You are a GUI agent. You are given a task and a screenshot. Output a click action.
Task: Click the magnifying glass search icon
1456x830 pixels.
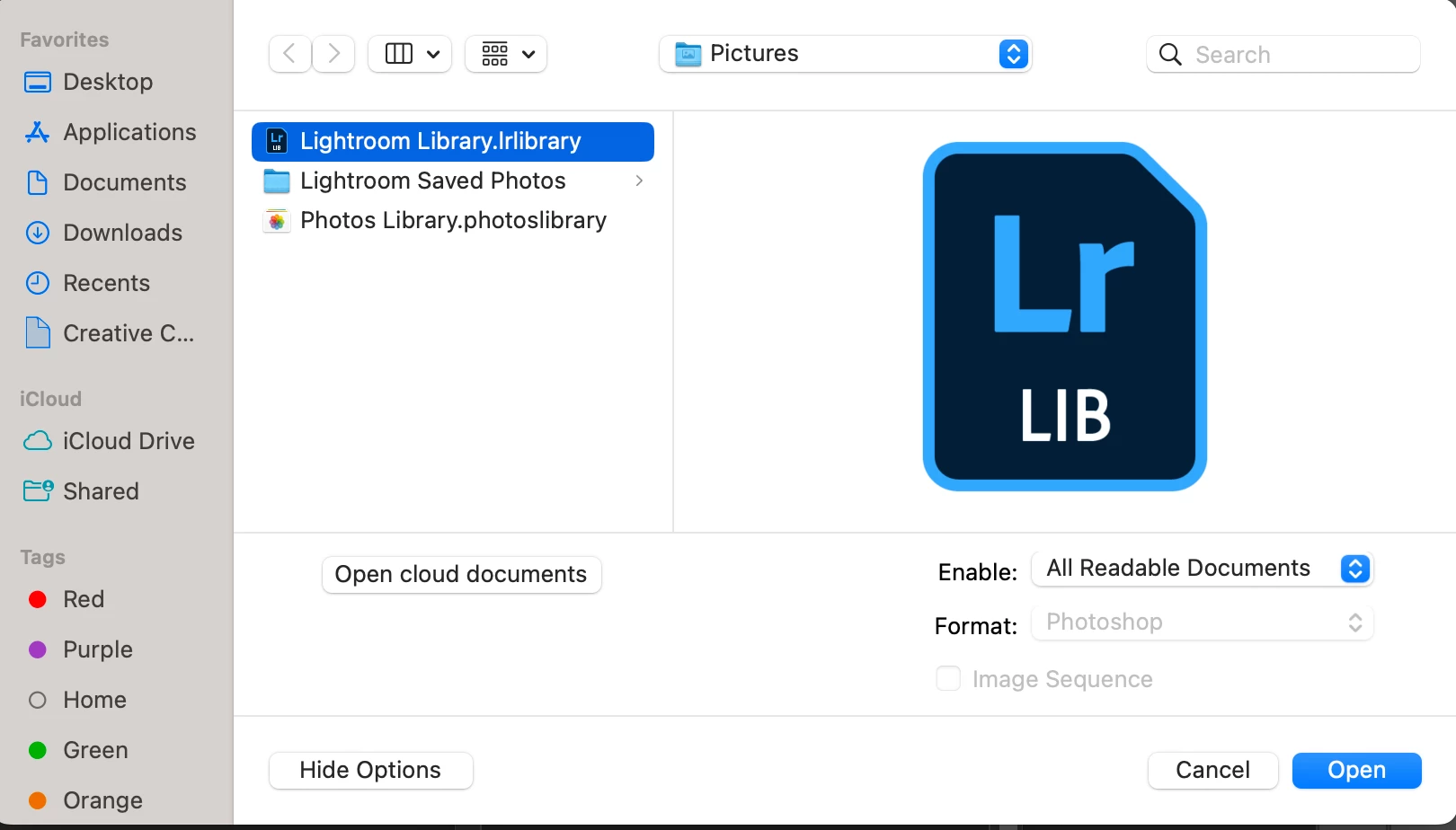1170,55
